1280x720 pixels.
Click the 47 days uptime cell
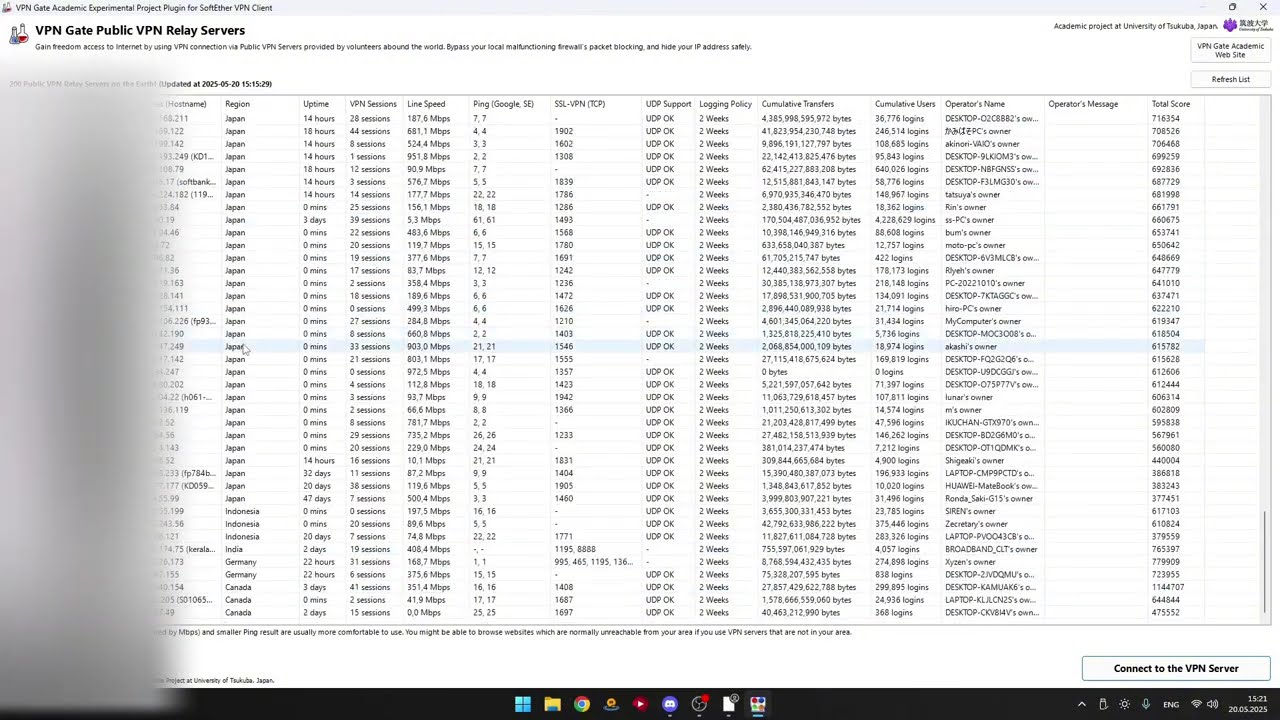[317, 499]
